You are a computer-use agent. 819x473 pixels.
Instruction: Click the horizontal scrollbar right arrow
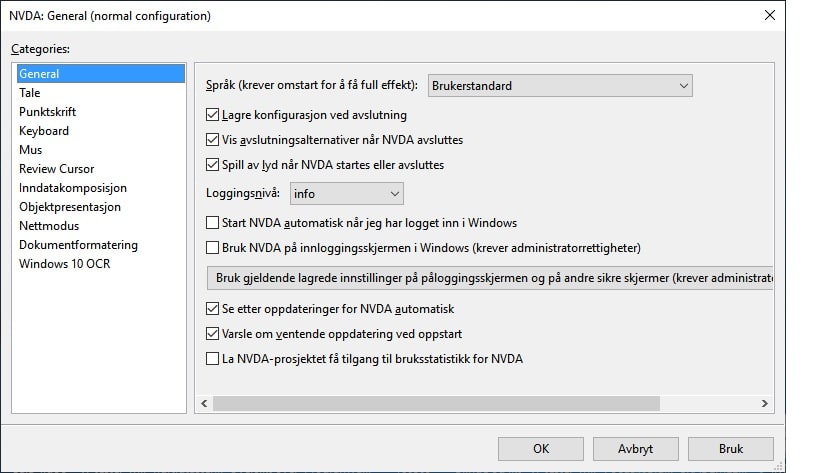765,404
